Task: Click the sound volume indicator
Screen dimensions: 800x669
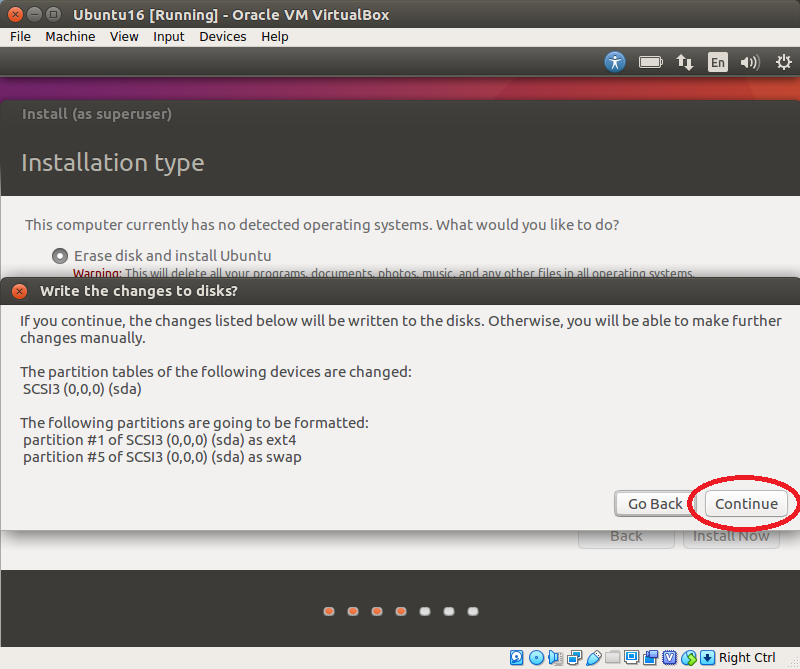Action: click(750, 62)
